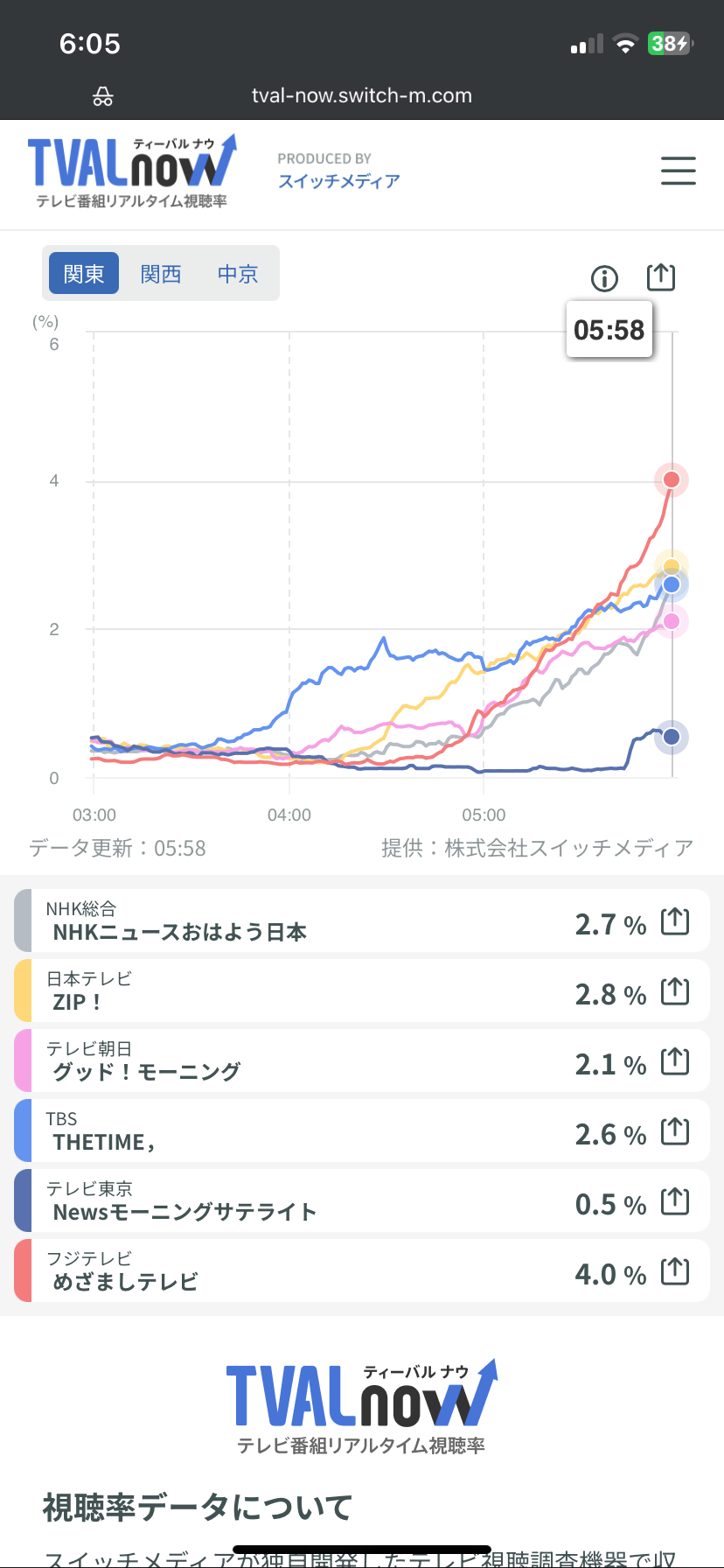724x1568 pixels.
Task: Open the hamburger menu
Action: 678,171
